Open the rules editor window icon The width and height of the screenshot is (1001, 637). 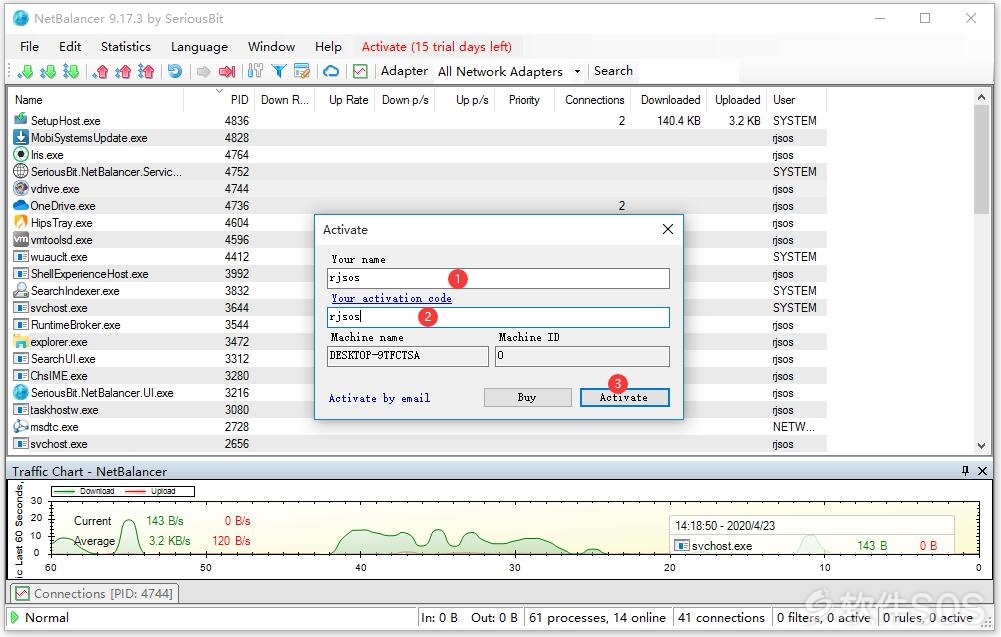coord(301,71)
